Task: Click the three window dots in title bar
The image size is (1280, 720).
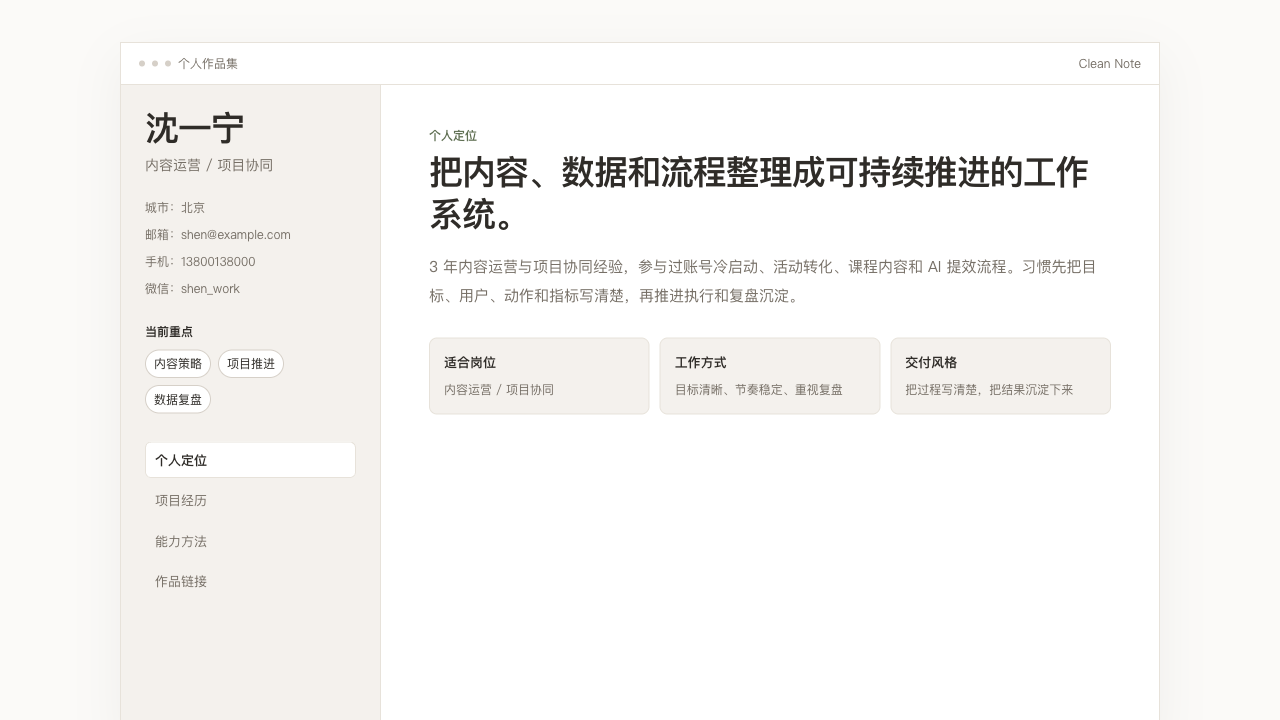Action: click(x=155, y=64)
